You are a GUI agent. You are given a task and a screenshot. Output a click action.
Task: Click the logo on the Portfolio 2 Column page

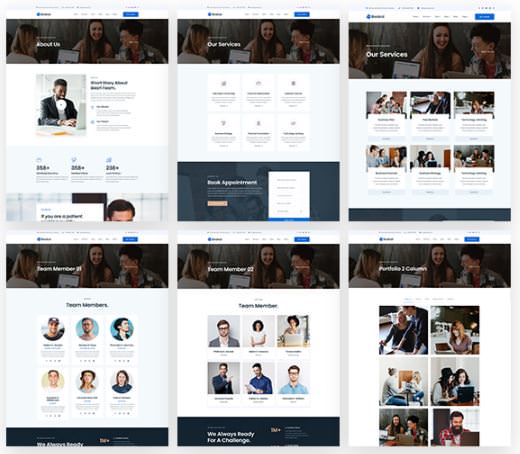coord(386,239)
